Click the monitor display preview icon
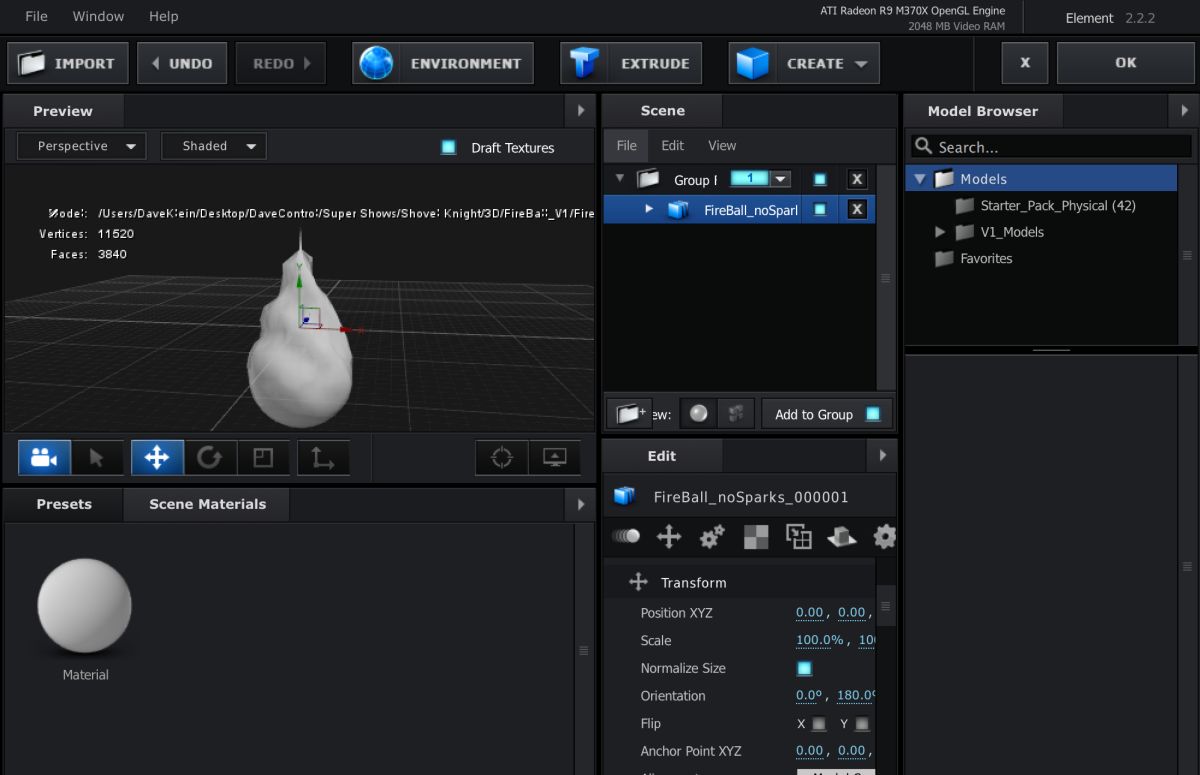Image resolution: width=1200 pixels, height=775 pixels. [x=555, y=458]
